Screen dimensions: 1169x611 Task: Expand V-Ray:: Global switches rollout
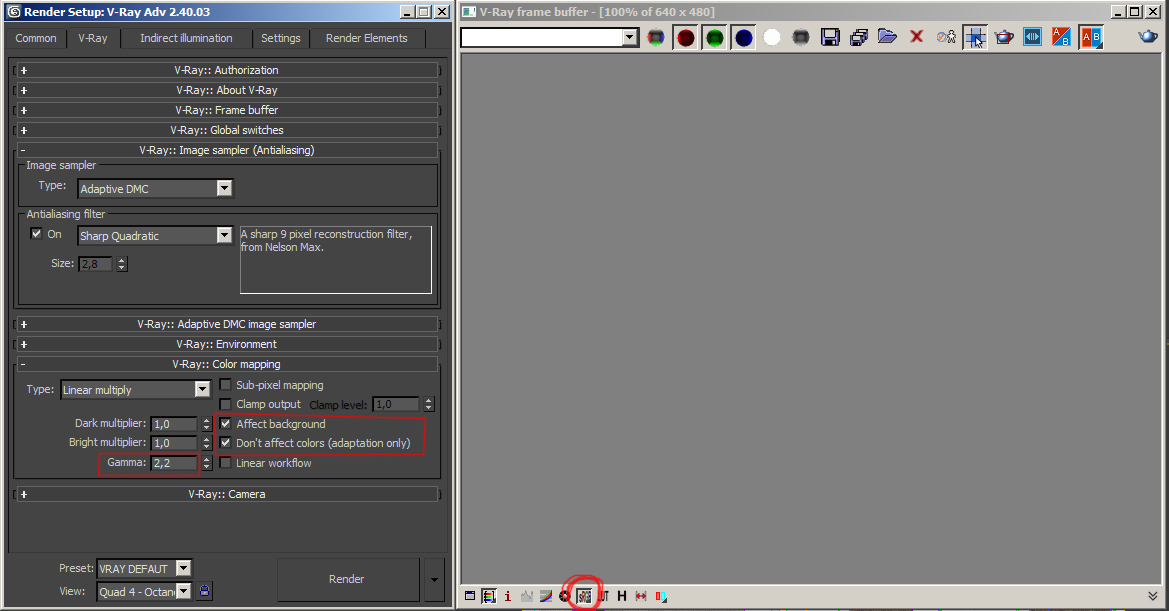click(x=227, y=130)
